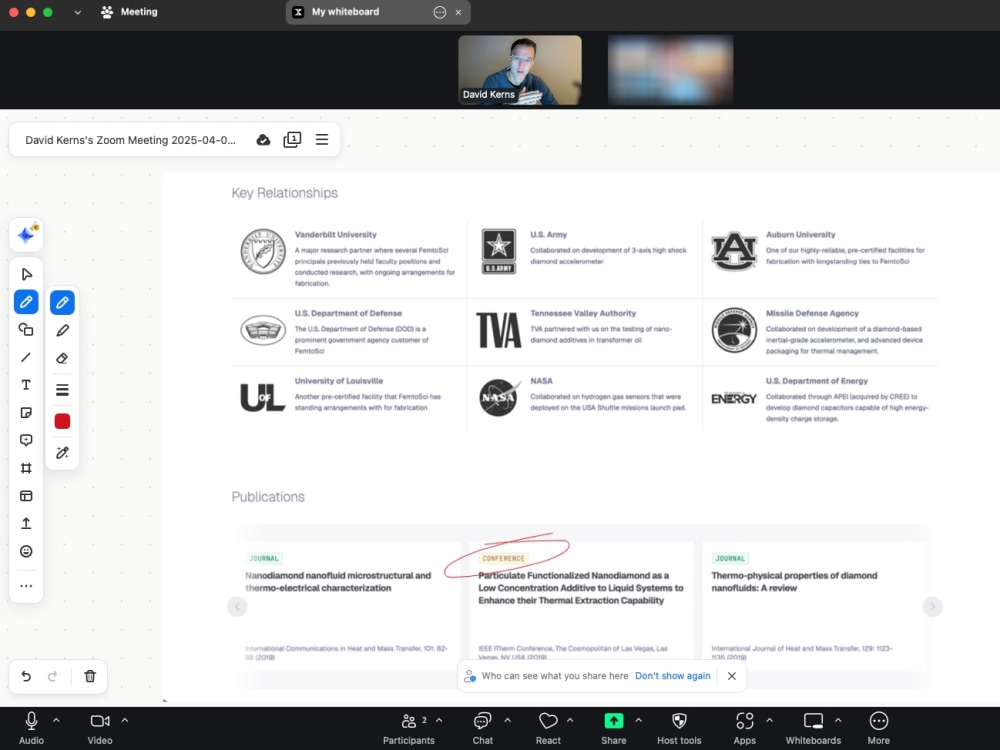
Task: Open Host tools
Action: click(679, 728)
